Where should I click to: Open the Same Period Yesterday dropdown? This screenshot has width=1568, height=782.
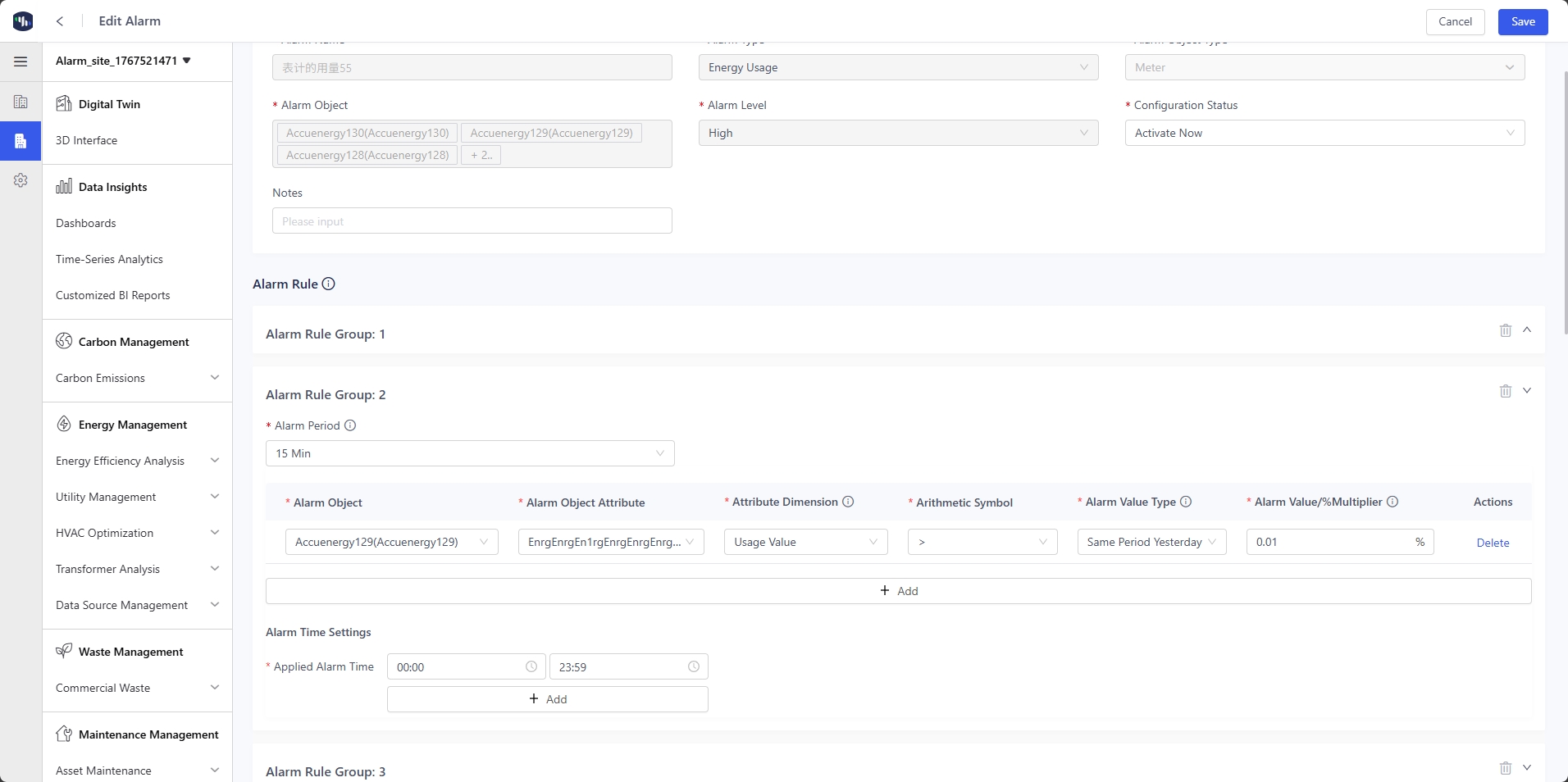click(1151, 542)
